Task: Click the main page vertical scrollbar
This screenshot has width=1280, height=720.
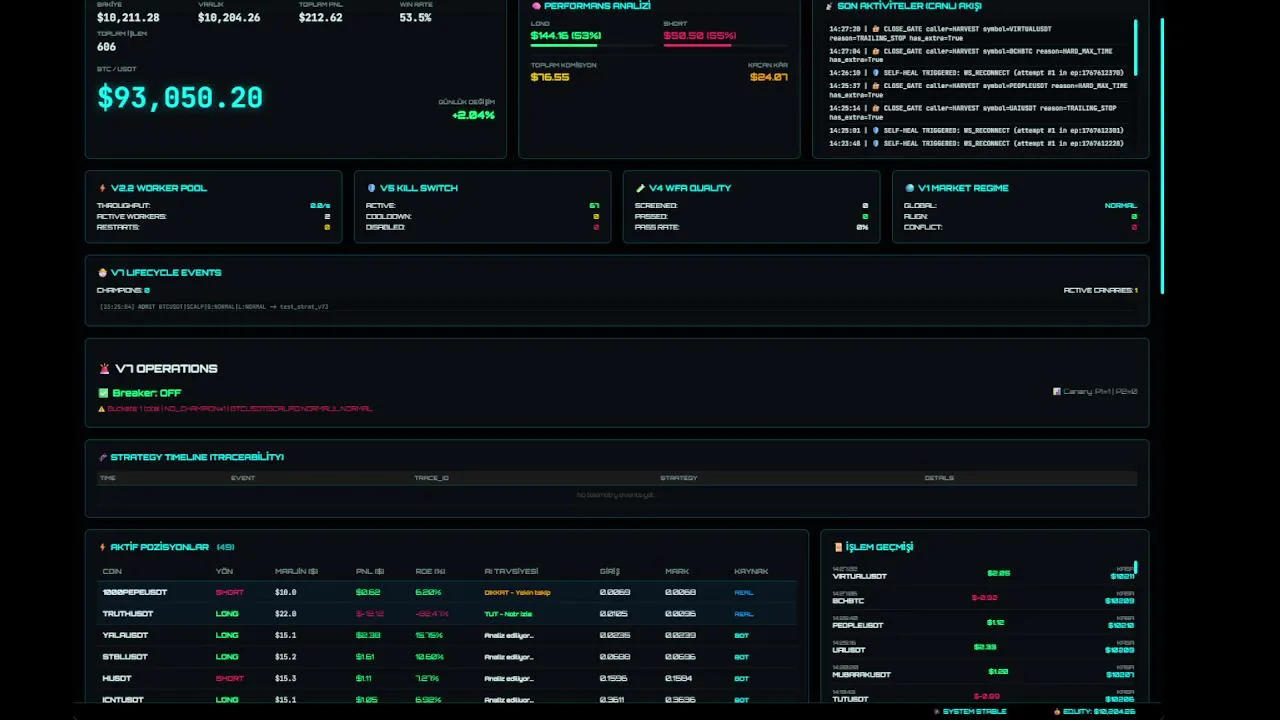Action: pyautogui.click(x=1162, y=155)
